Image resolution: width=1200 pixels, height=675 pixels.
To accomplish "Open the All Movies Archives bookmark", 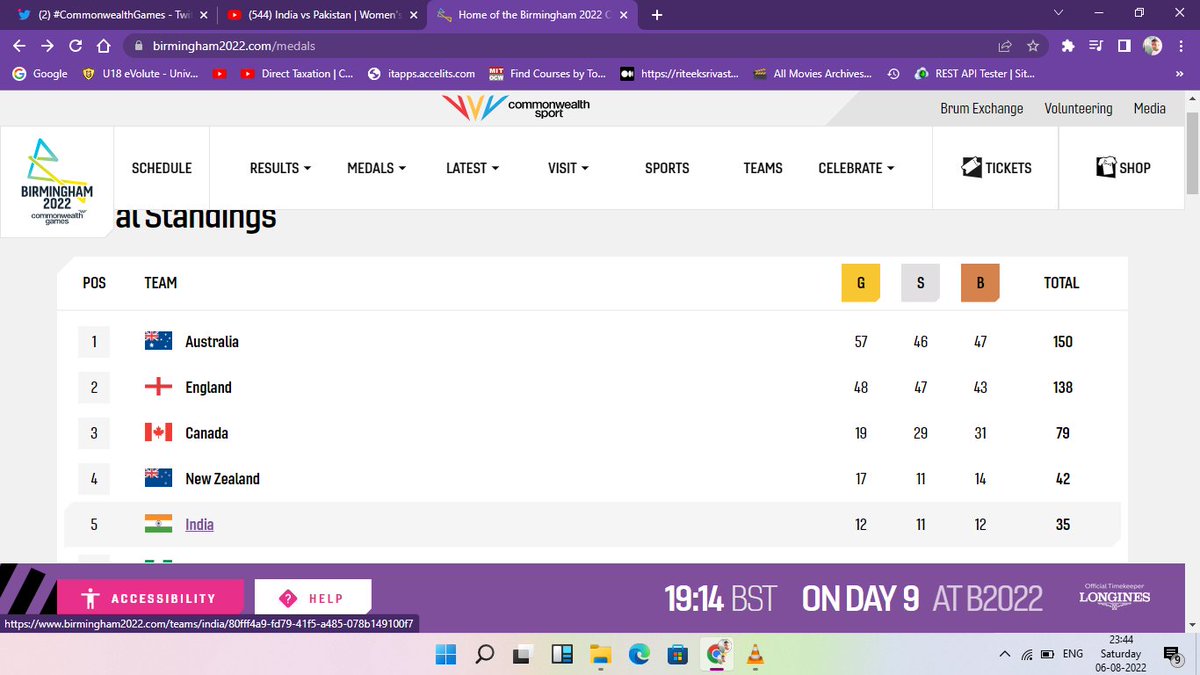I will point(813,73).
